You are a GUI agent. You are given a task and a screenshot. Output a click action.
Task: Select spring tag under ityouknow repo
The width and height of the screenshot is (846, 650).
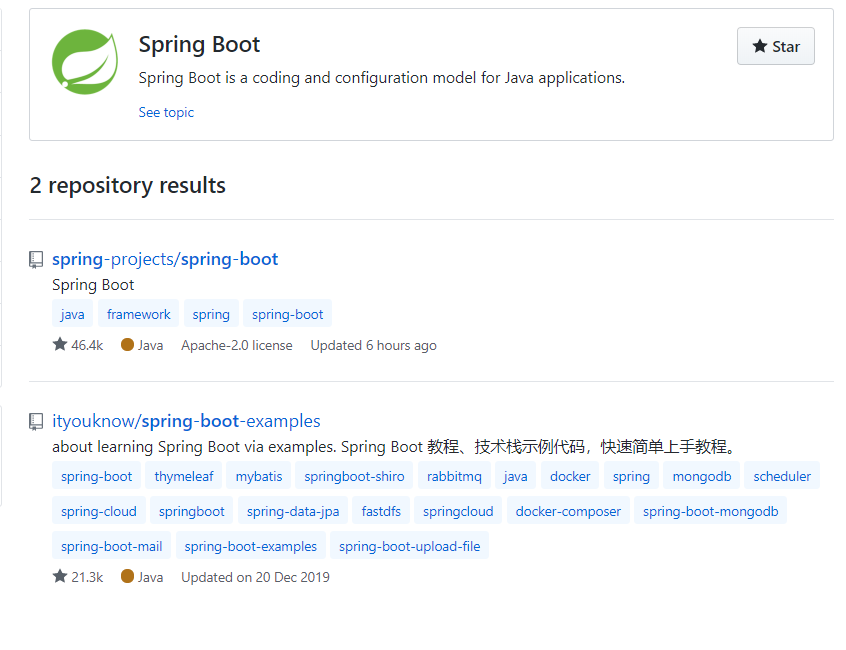pyautogui.click(x=631, y=476)
